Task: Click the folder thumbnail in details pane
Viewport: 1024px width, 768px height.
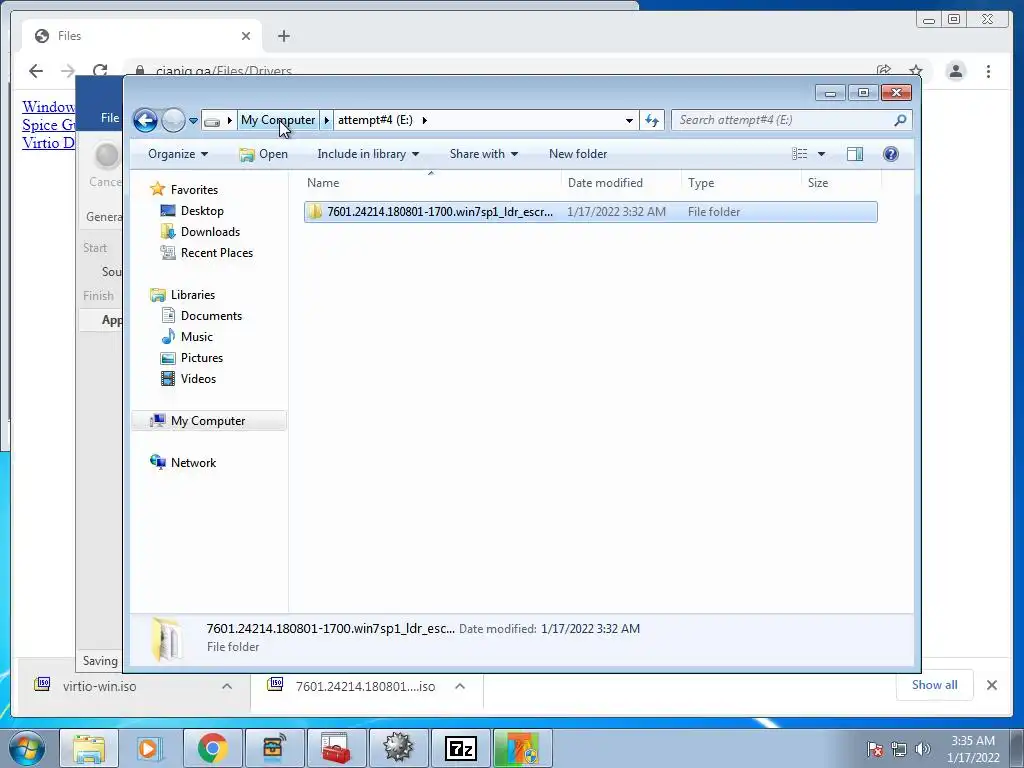Action: pos(167,638)
